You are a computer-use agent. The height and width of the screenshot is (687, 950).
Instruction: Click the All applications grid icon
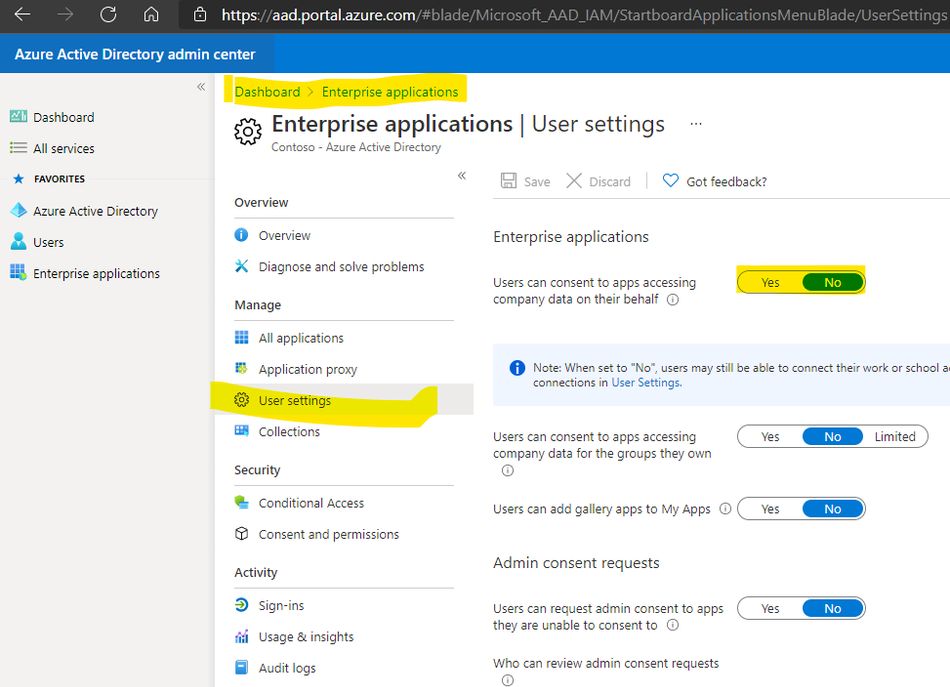241,337
